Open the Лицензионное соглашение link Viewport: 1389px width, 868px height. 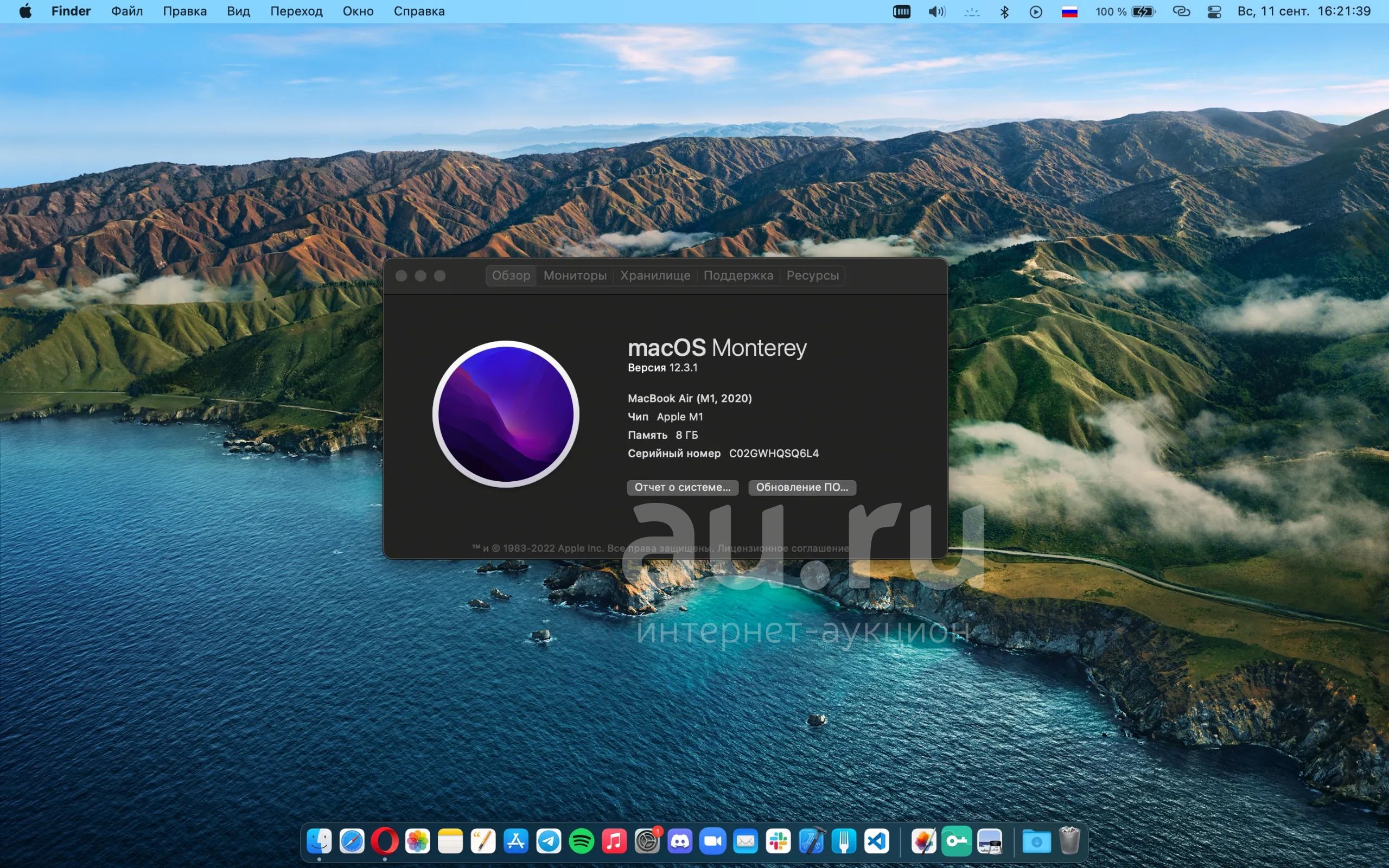pos(783,548)
